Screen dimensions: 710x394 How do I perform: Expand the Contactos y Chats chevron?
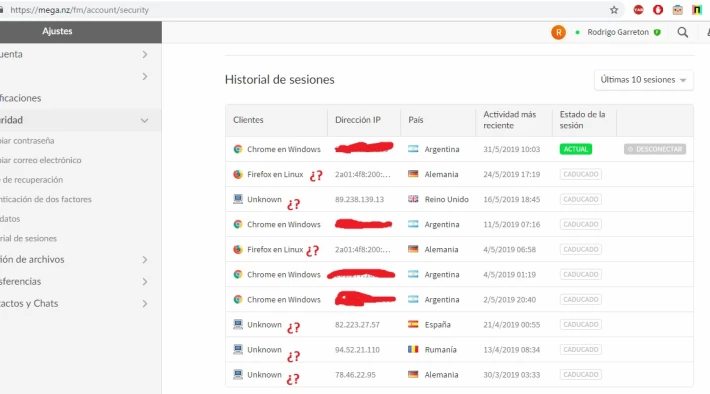(x=145, y=303)
